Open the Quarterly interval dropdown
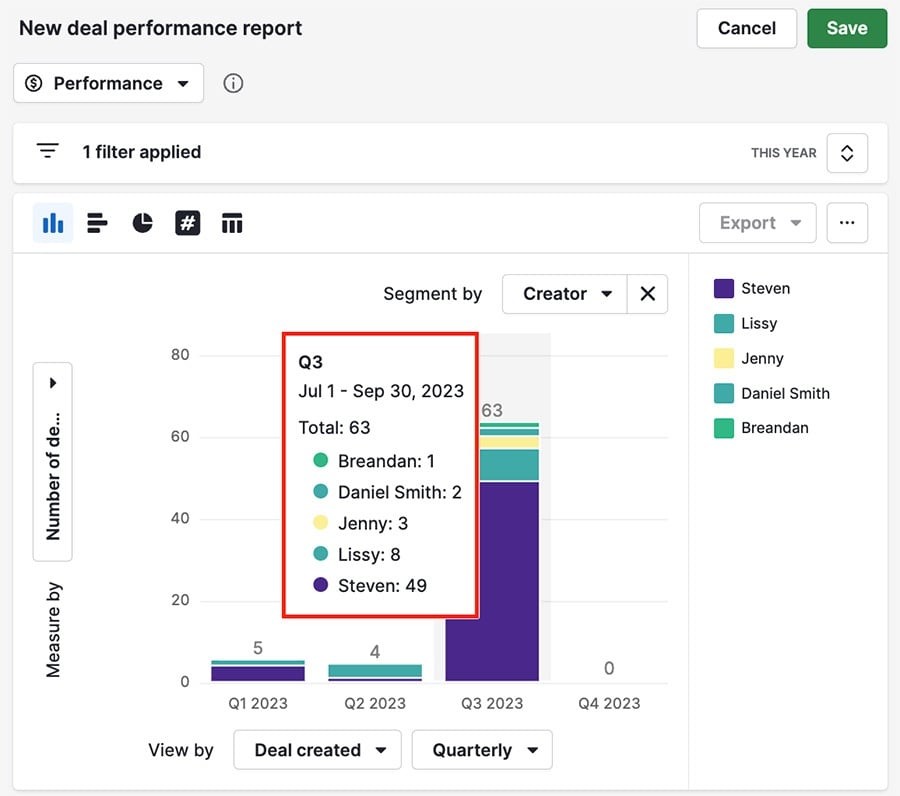900x796 pixels. tap(482, 749)
